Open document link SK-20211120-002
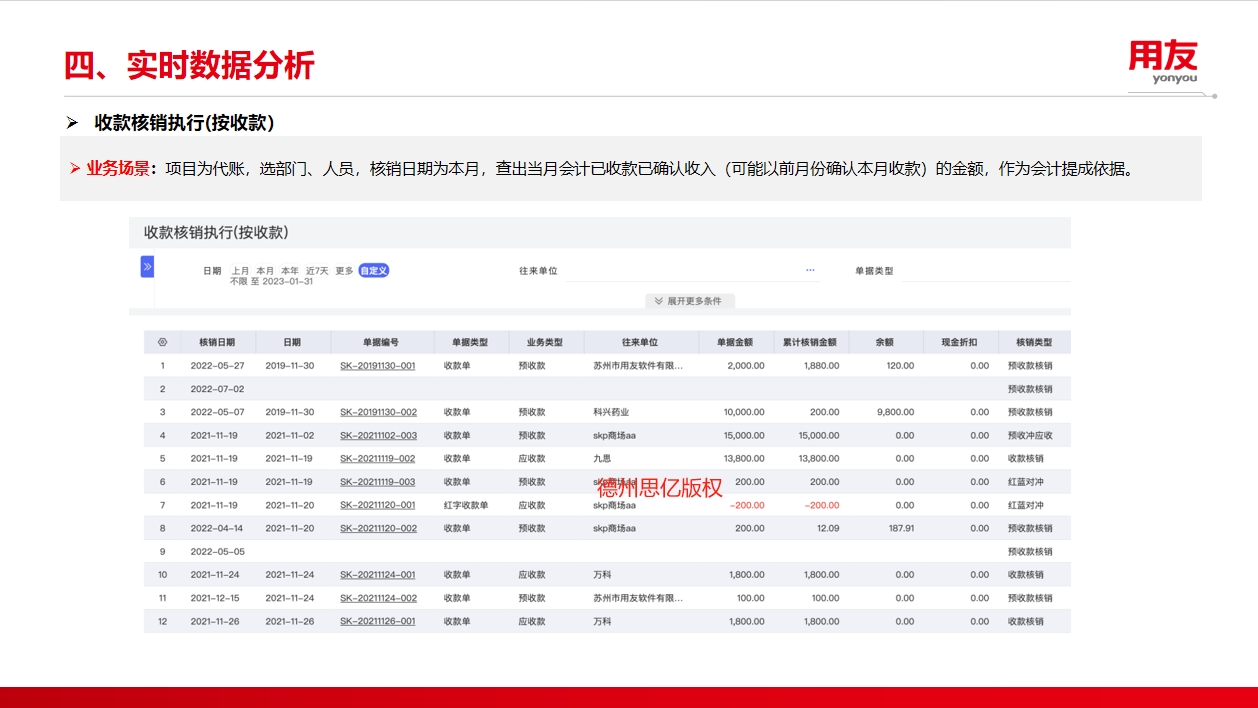 (x=378, y=528)
